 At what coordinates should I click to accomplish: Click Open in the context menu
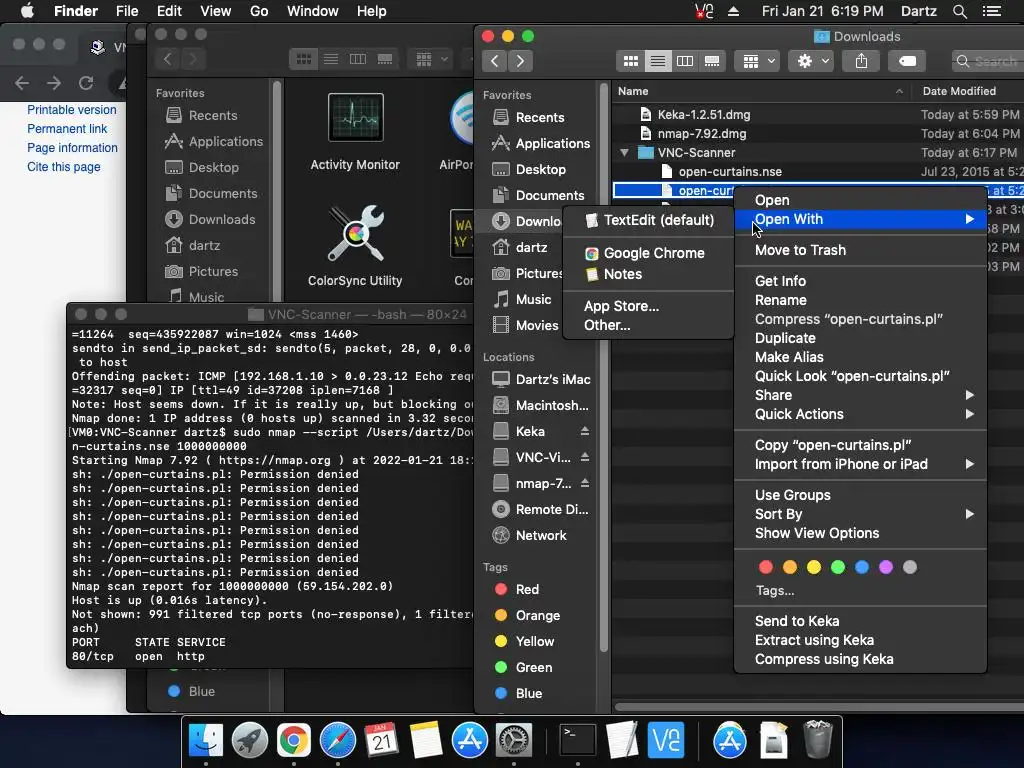point(860,200)
